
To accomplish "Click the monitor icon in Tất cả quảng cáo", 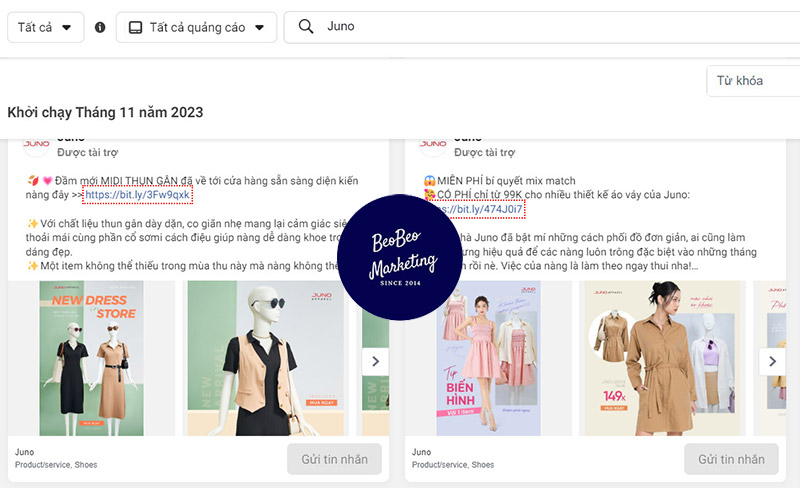I will 134,27.
